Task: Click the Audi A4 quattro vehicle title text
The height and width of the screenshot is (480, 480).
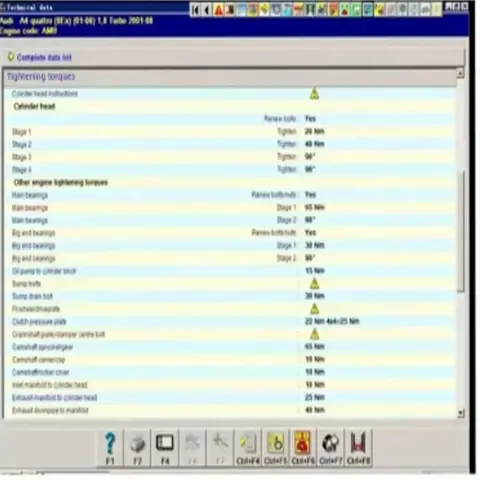Action: [x=76, y=21]
